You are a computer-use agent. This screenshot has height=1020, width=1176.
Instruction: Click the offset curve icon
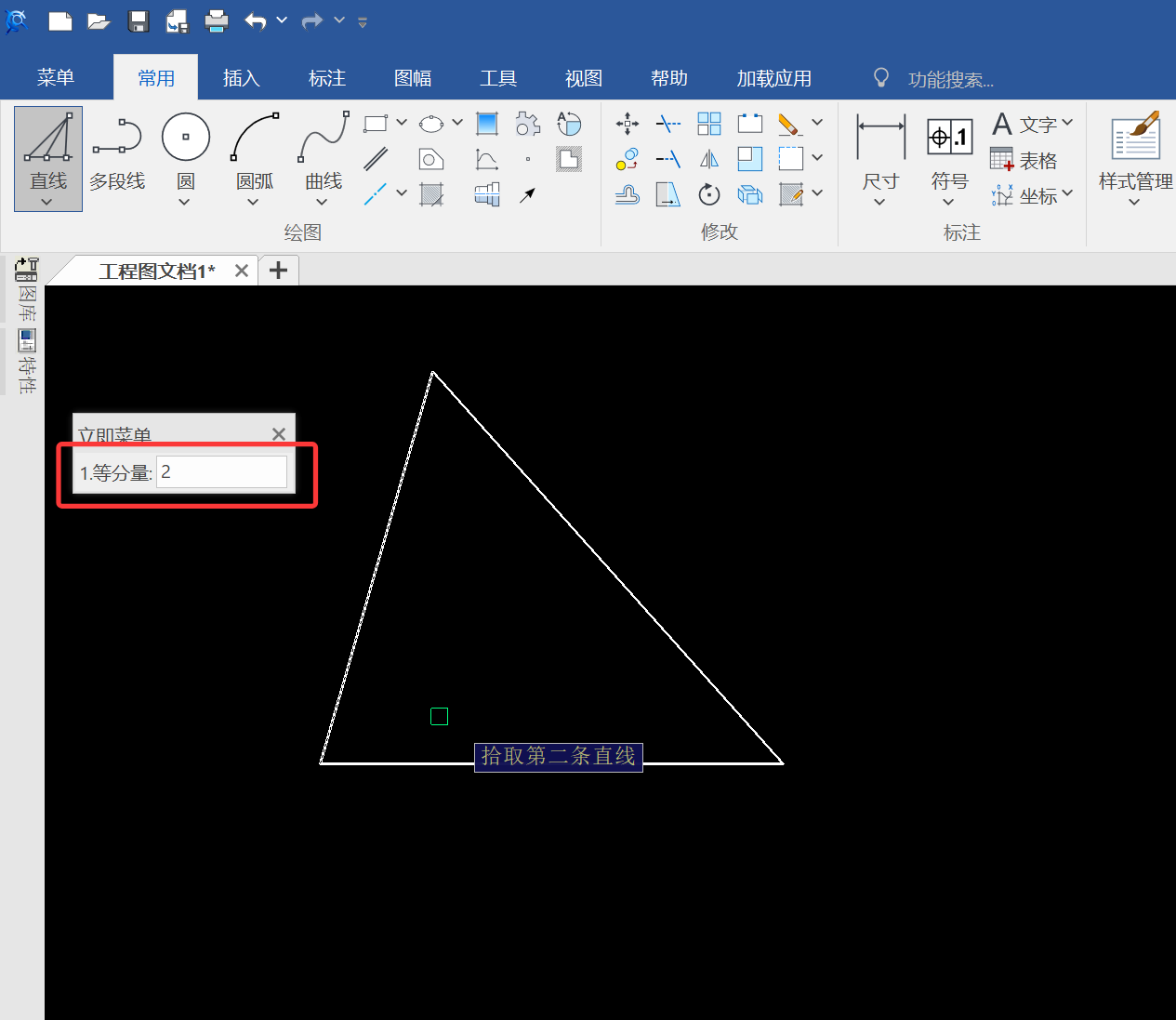click(628, 194)
